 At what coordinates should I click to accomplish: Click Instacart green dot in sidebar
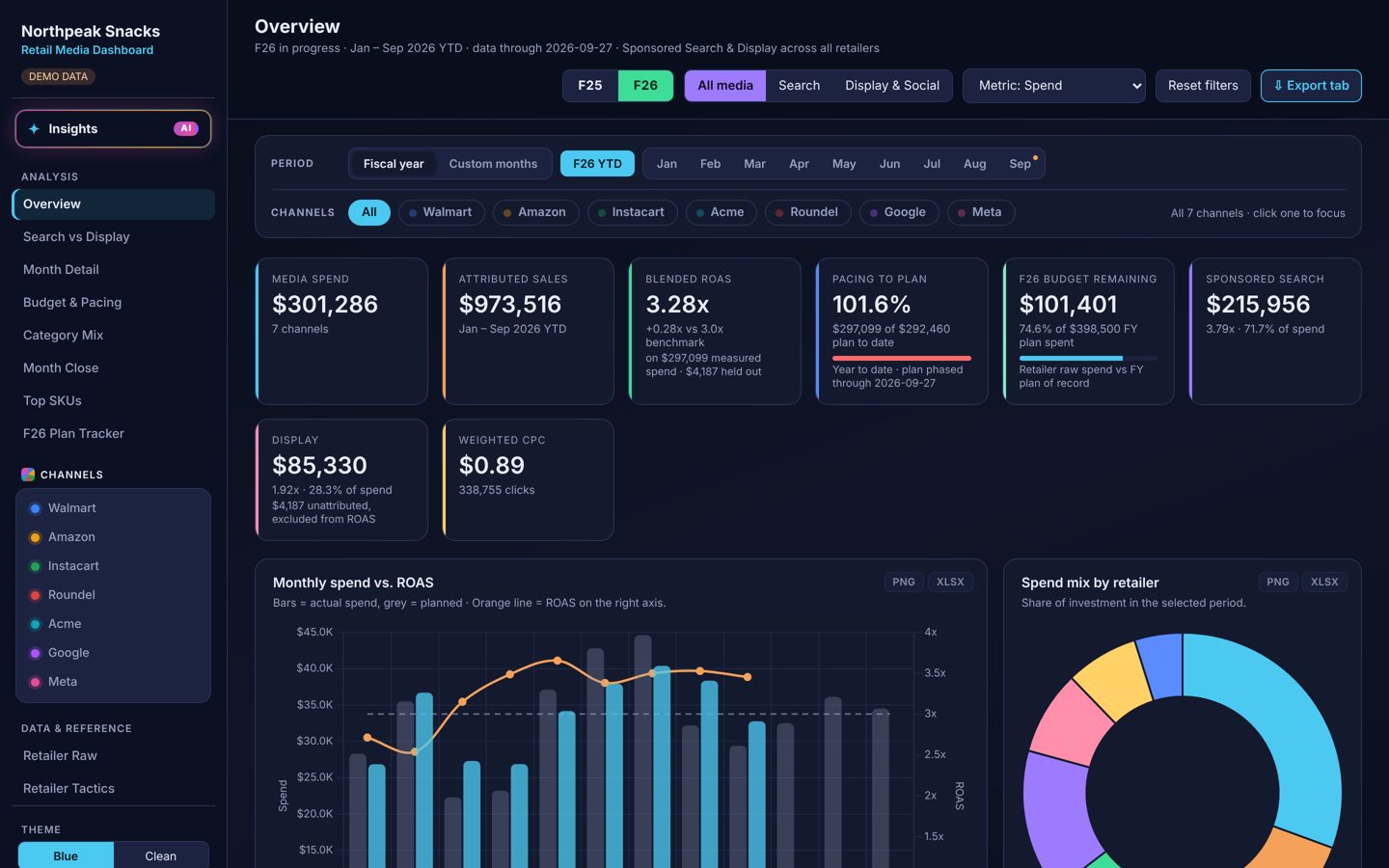(x=35, y=566)
